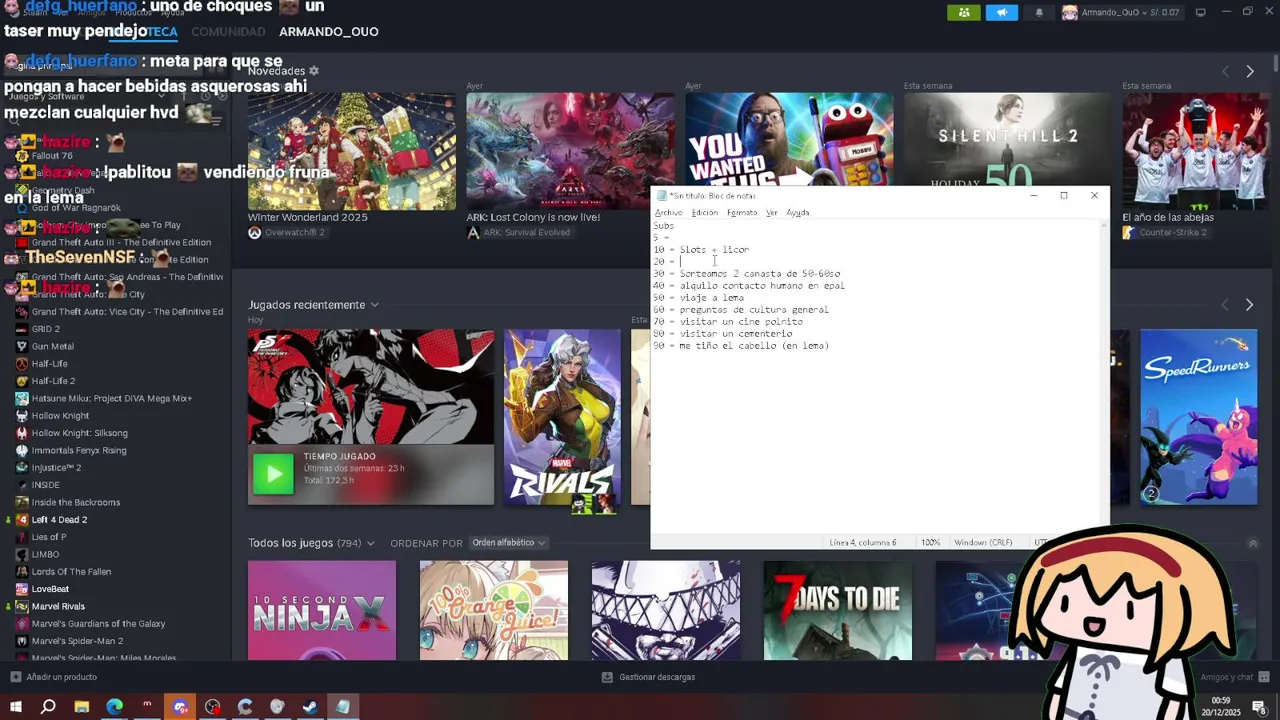Open Windows taskbar search
Viewport: 1280px width, 720px height.
point(48,707)
